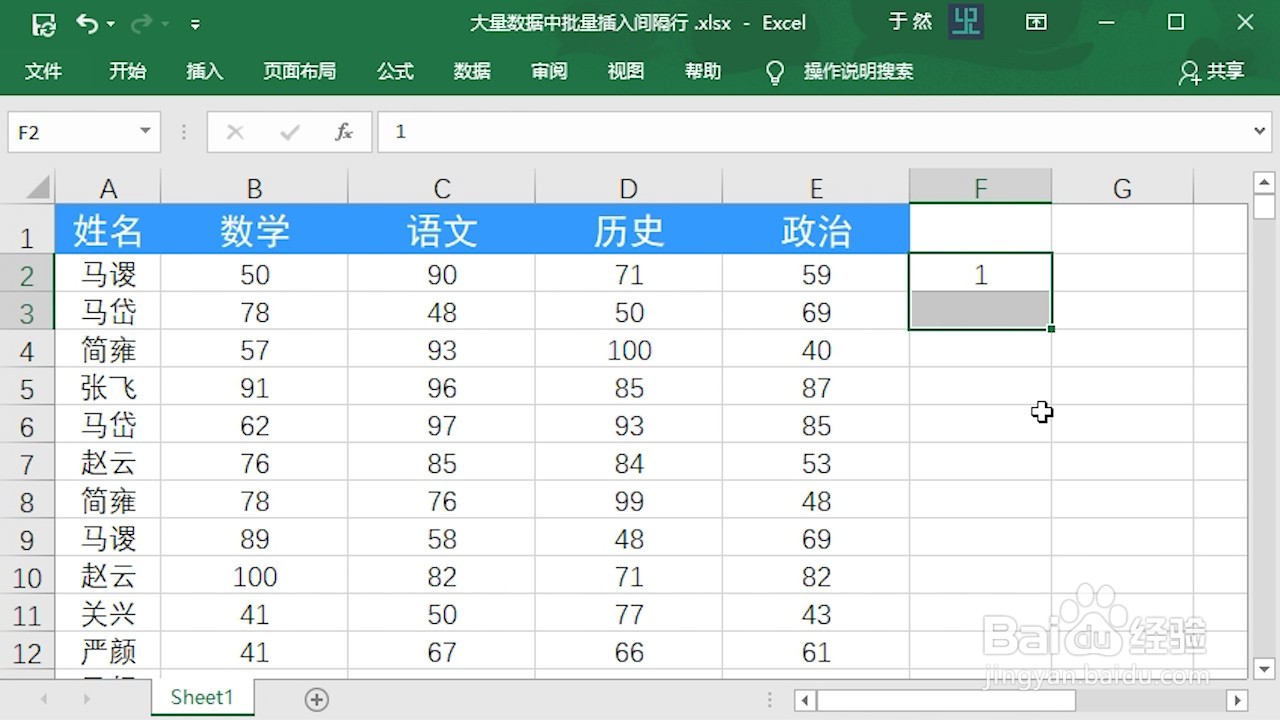Open Ribbon Display Options icon
Image resolution: width=1280 pixels, height=720 pixels.
[1036, 22]
